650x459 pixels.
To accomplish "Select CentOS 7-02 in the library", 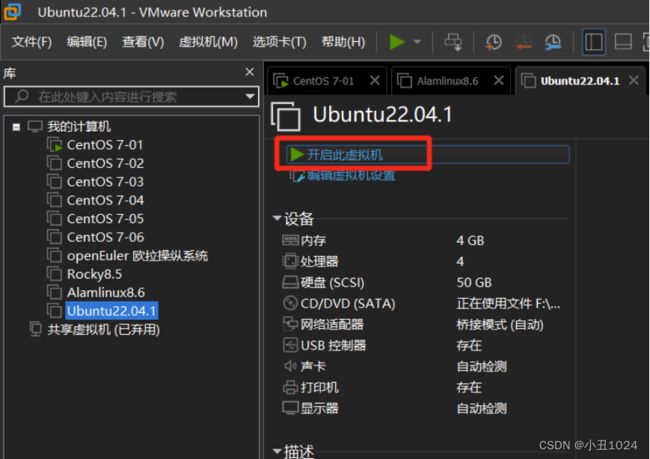I will [x=105, y=163].
